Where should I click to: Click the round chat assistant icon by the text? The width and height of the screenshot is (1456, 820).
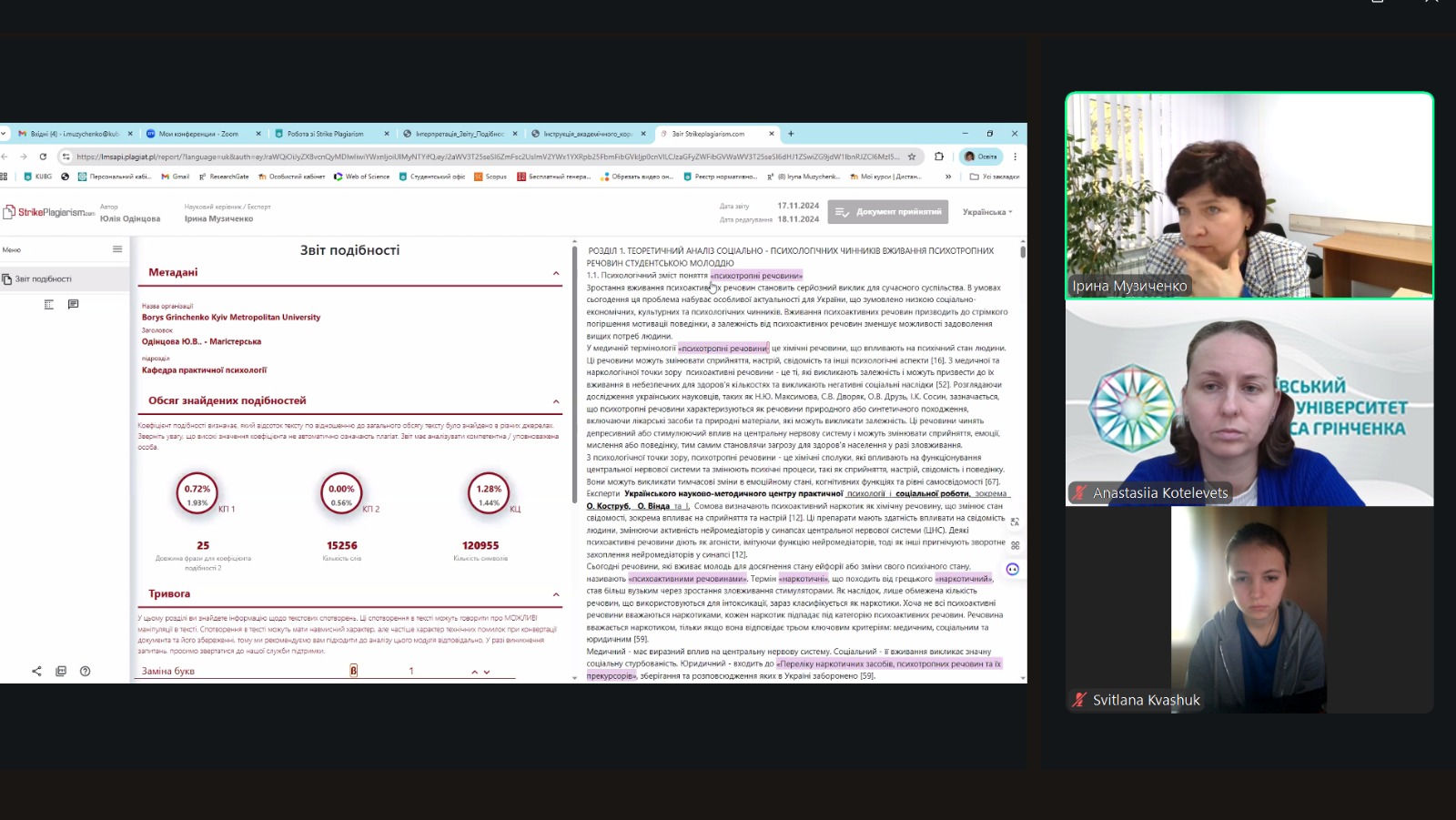coord(1012,569)
